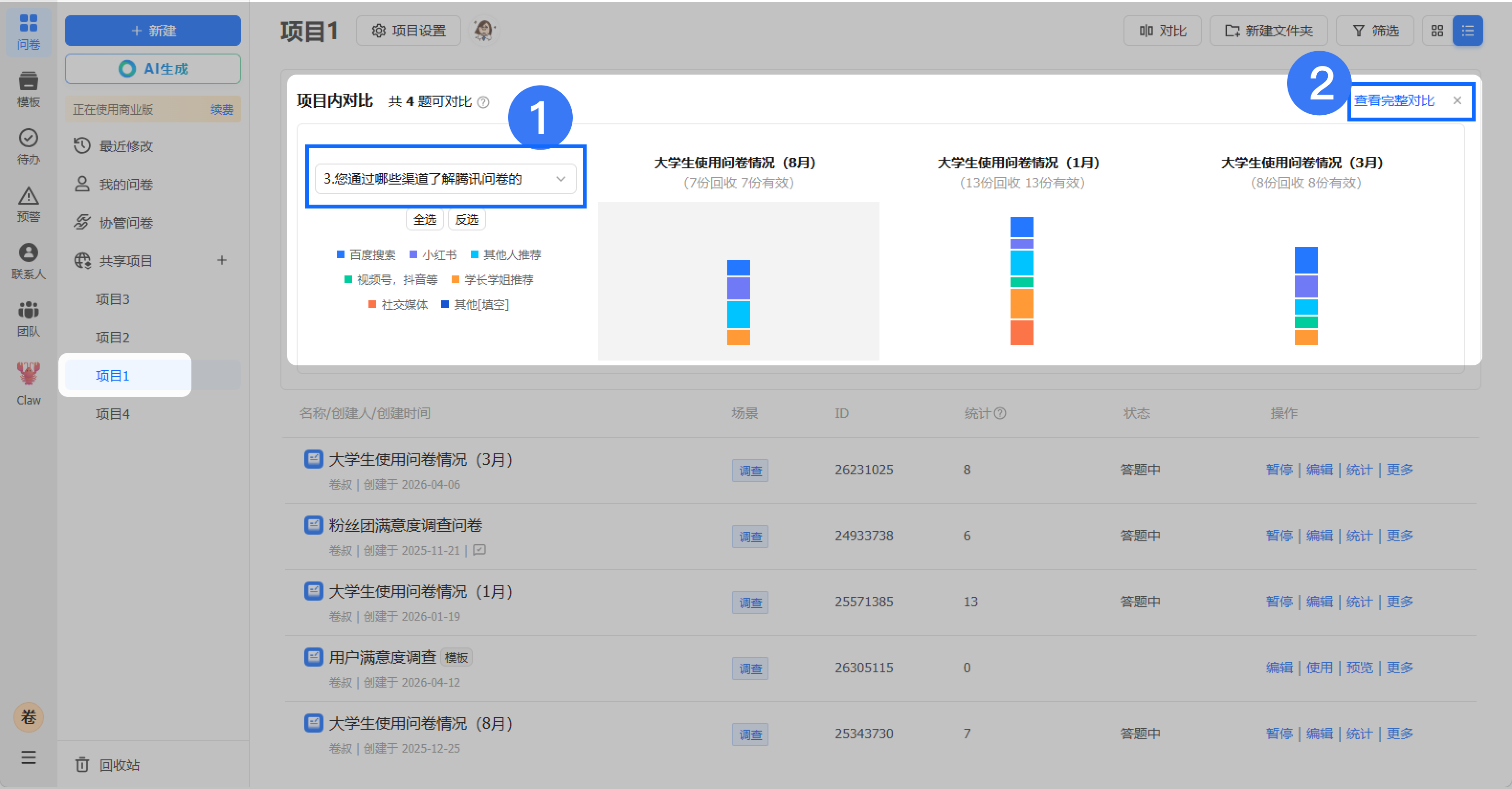The height and width of the screenshot is (789, 1512).
Task: Open survey 大学生使用问卷情况（1月）
Action: tap(422, 592)
